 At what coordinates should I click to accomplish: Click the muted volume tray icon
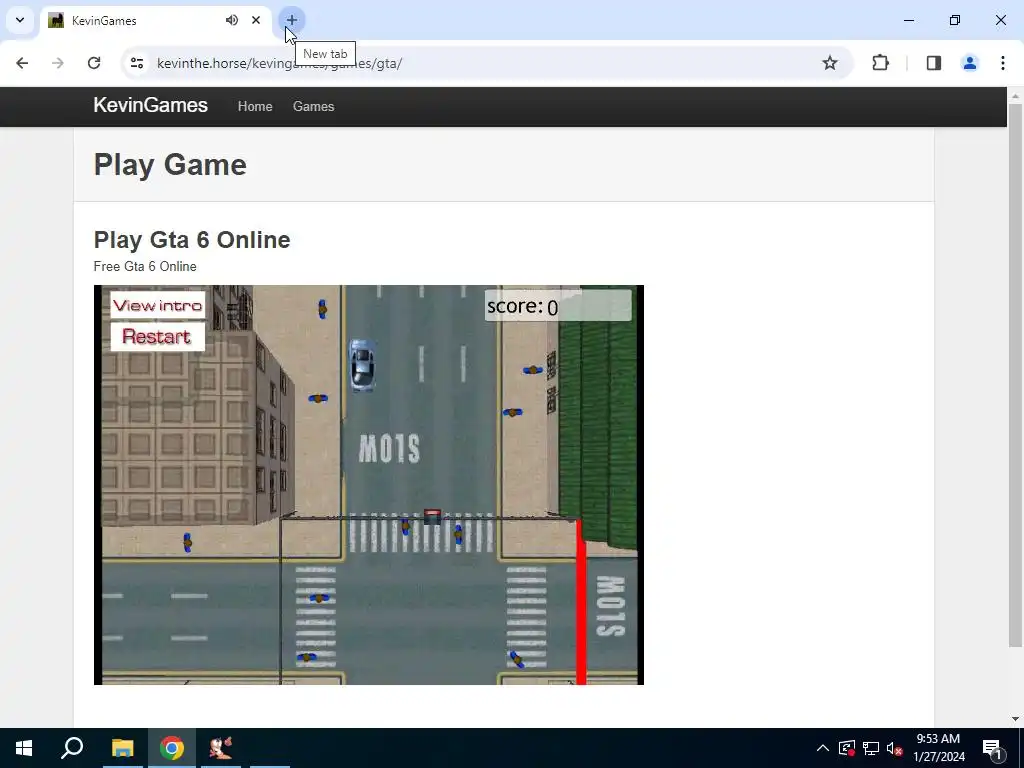894,748
